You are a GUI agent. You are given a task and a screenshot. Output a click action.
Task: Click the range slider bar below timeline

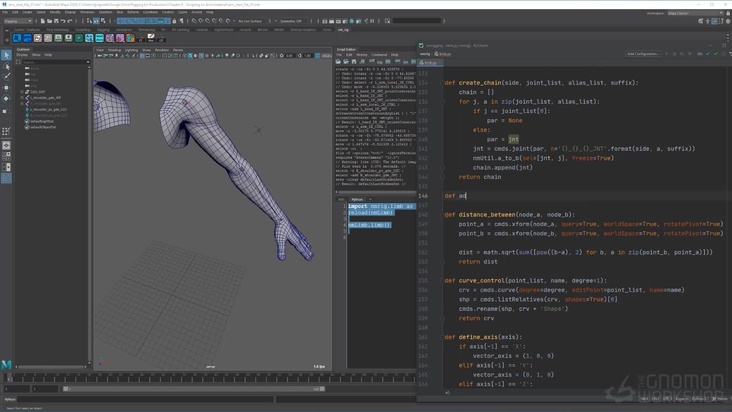pos(194,389)
